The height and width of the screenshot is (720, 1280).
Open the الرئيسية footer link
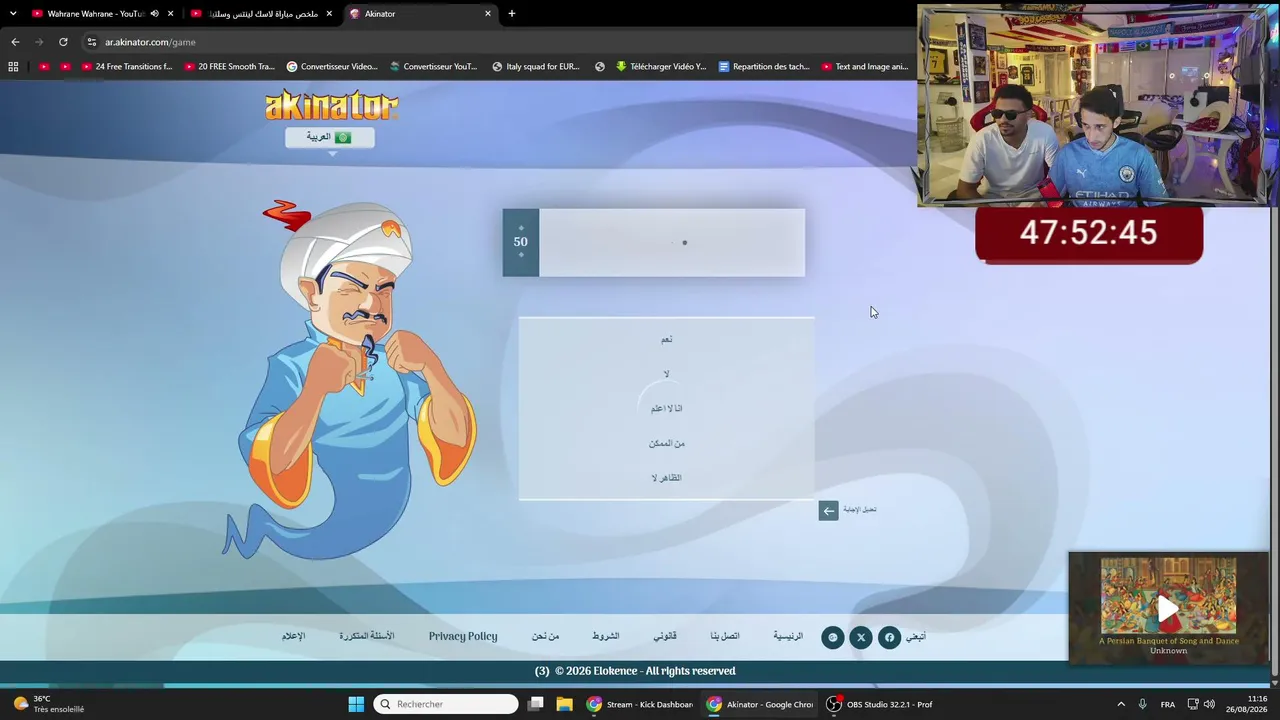[788, 636]
